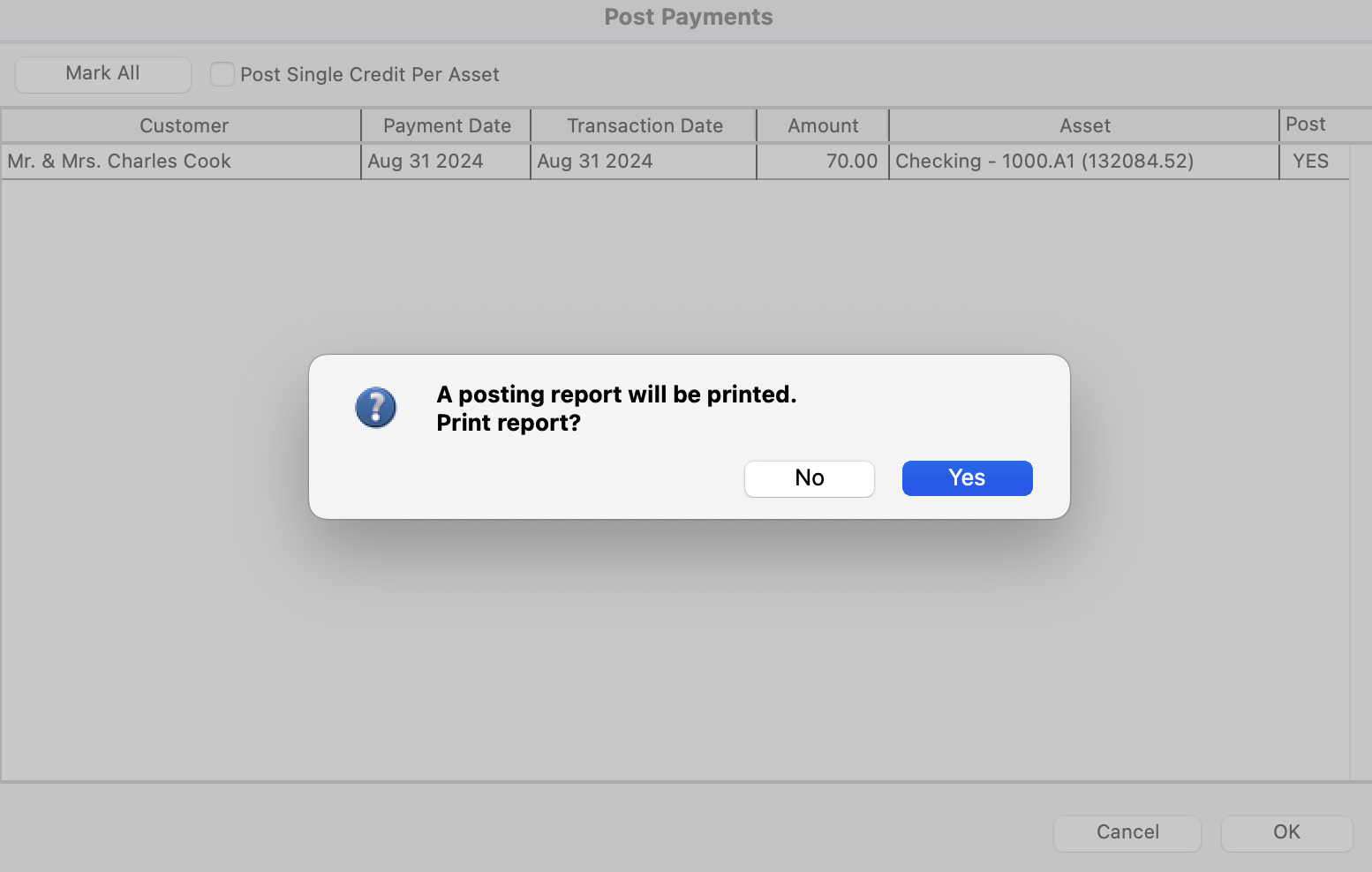
Task: Click the Transaction Date column header
Action: pos(645,125)
